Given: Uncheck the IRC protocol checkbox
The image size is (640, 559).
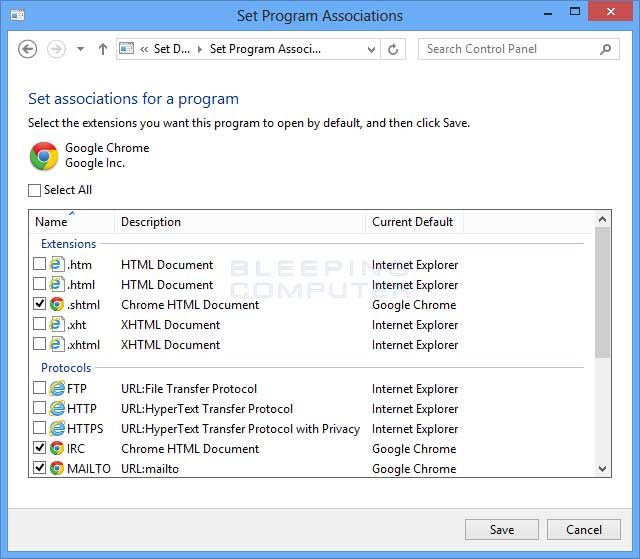Looking at the screenshot, I should [x=39, y=448].
